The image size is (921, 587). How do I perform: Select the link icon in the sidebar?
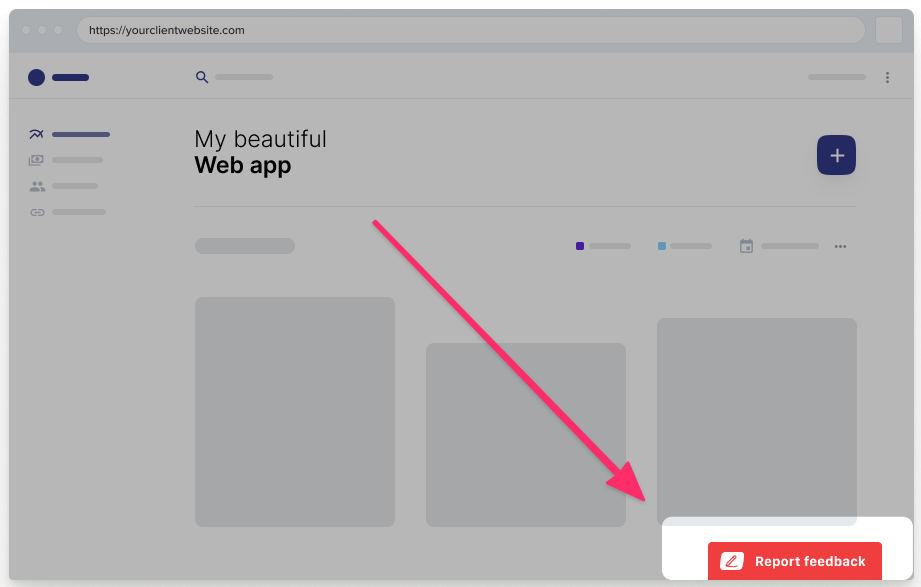(x=36, y=211)
